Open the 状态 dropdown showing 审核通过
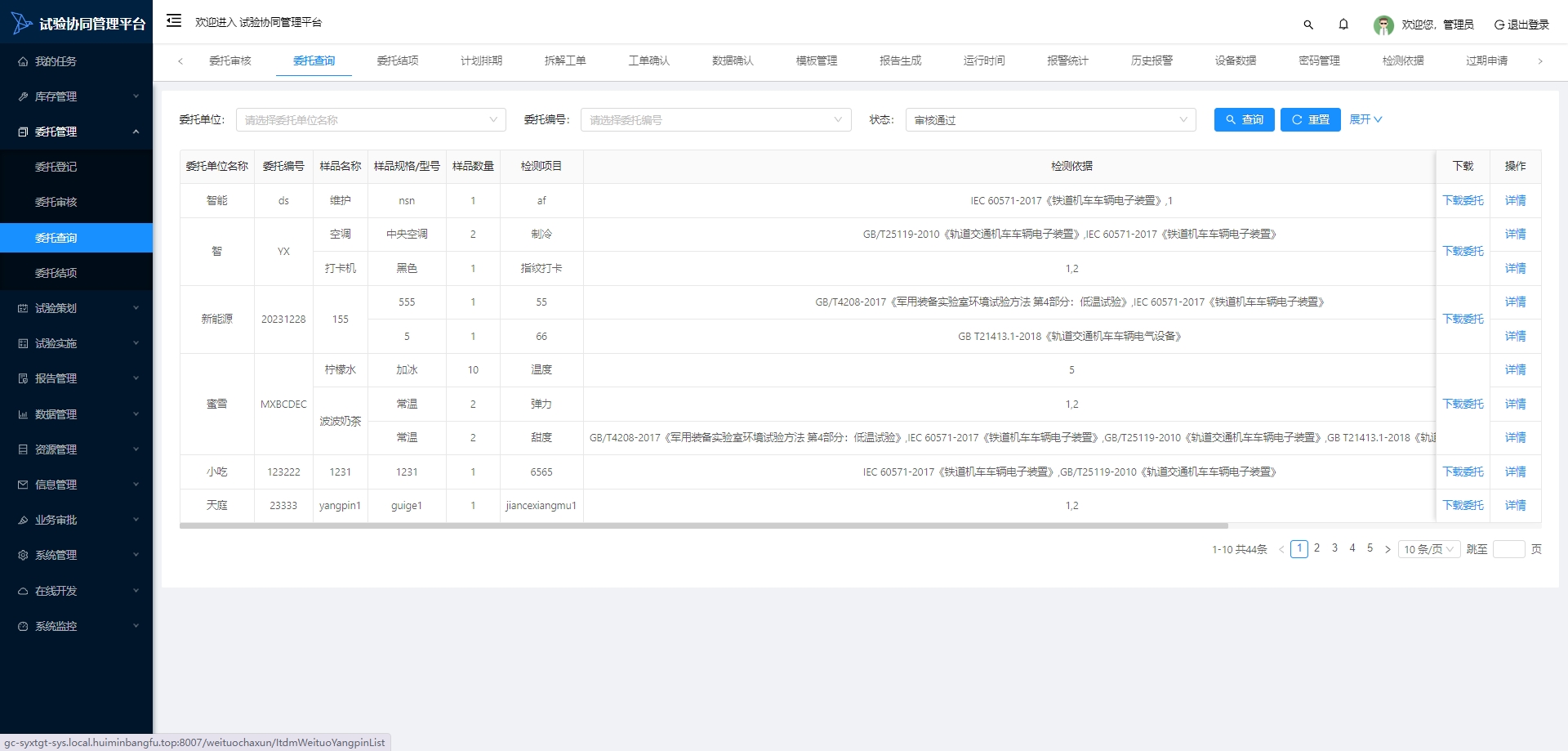This screenshot has width=1568, height=751. pos(1049,120)
